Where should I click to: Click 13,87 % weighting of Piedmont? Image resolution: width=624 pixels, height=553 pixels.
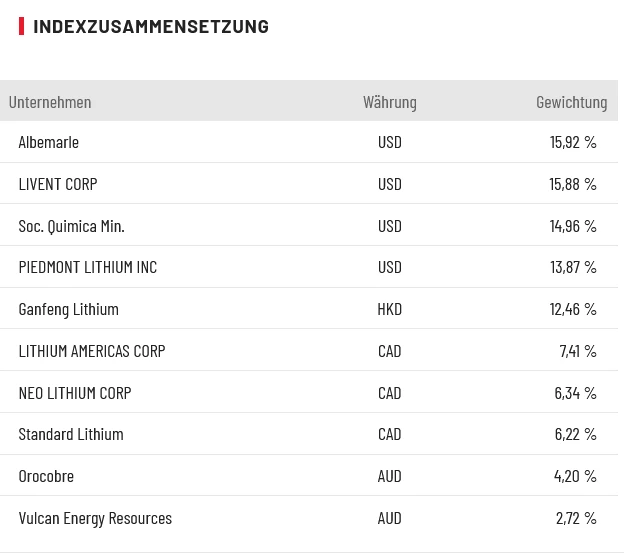click(x=572, y=267)
